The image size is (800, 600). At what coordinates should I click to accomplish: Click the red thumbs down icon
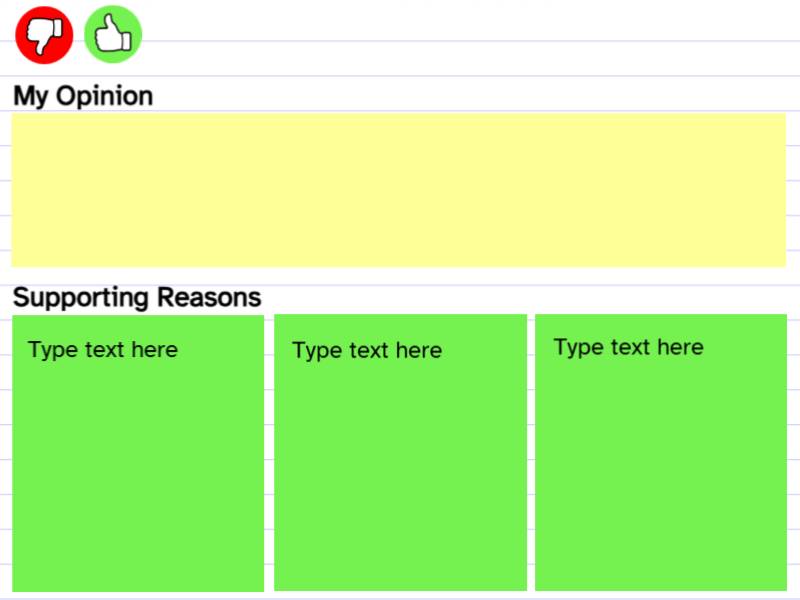44,35
